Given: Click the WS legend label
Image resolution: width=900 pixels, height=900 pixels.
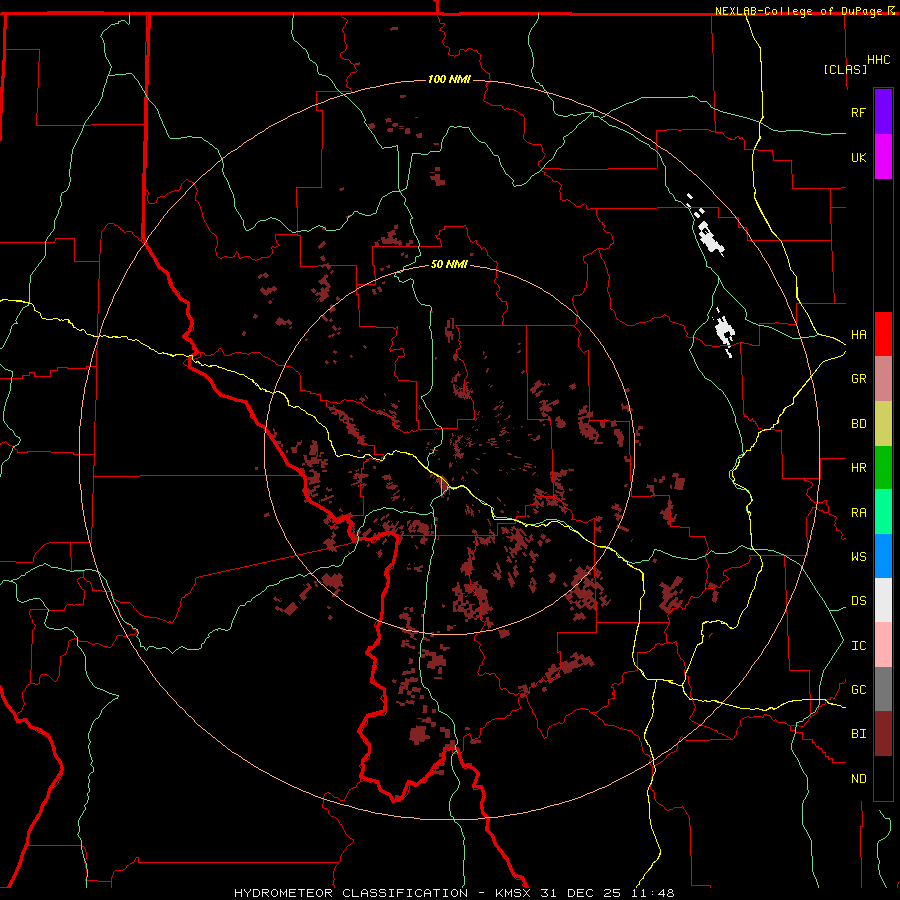Looking at the screenshot, I should [x=858, y=557].
